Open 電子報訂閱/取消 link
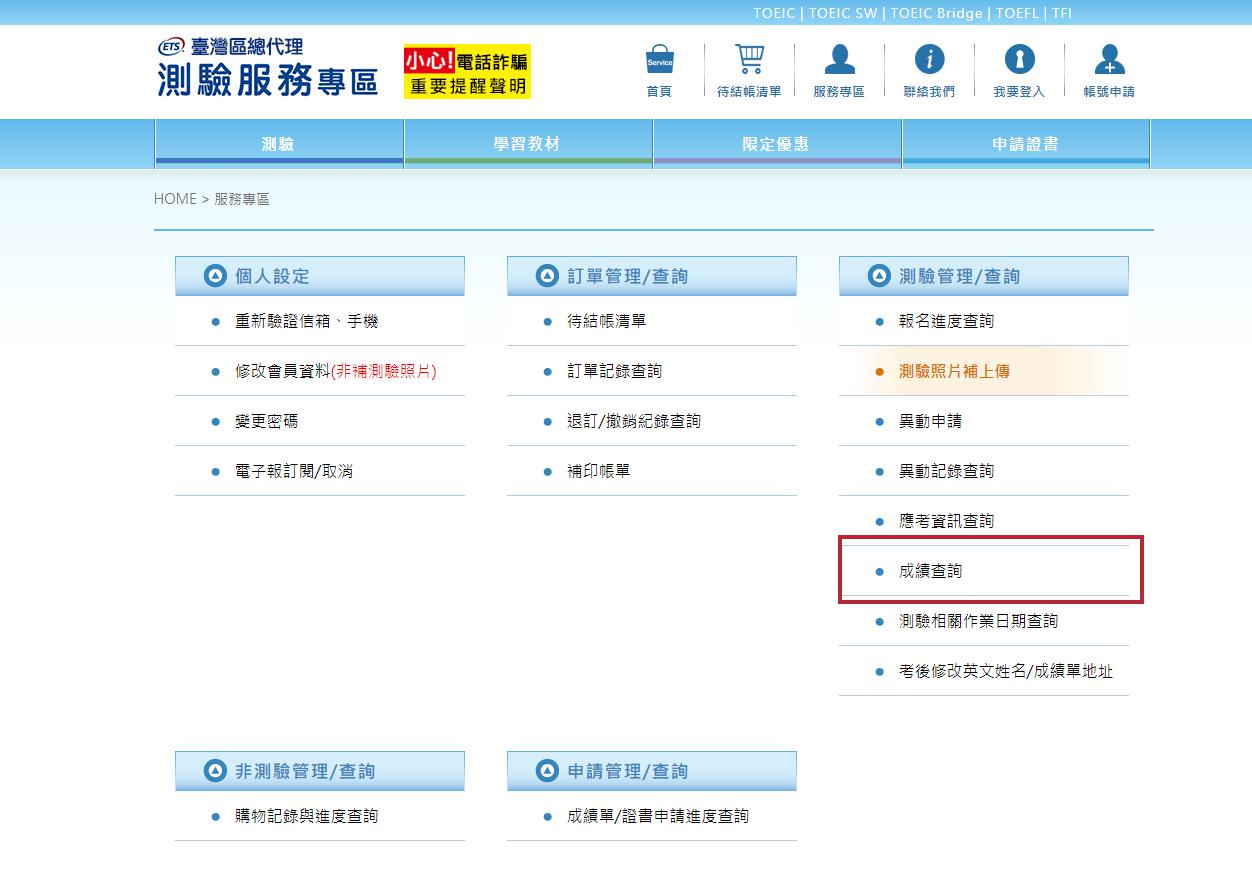The image size is (1252, 886). point(294,471)
